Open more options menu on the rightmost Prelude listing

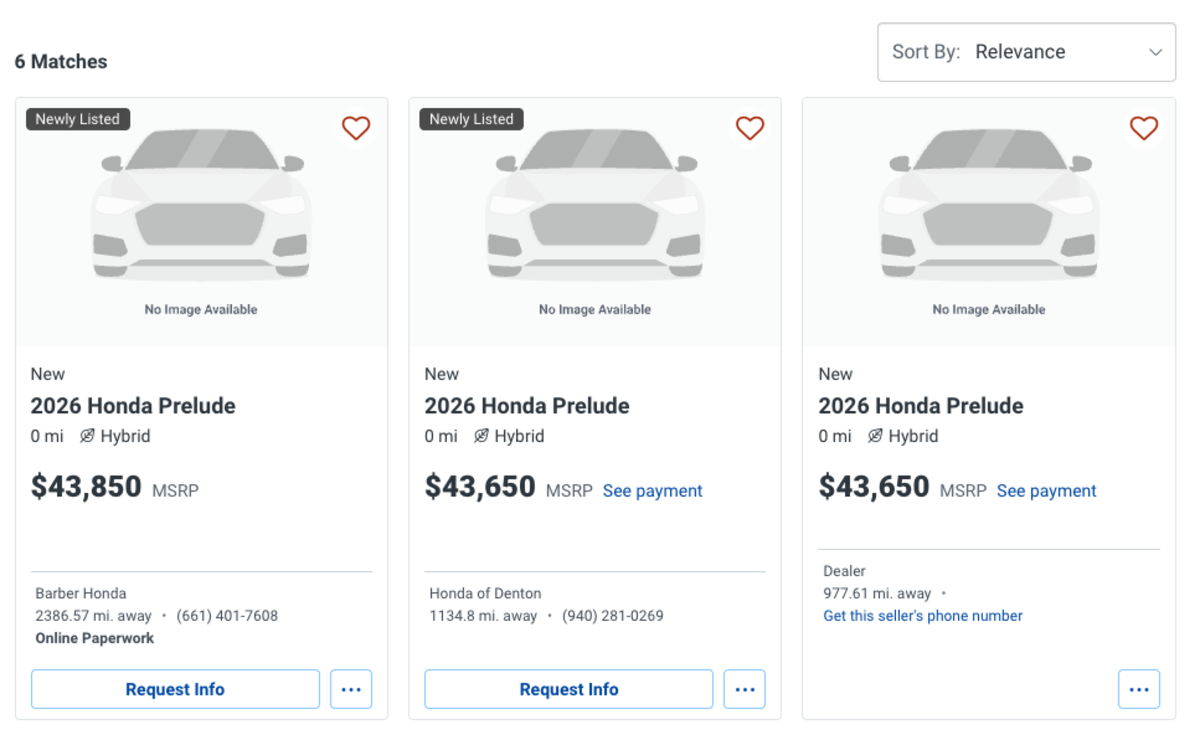[1139, 689]
